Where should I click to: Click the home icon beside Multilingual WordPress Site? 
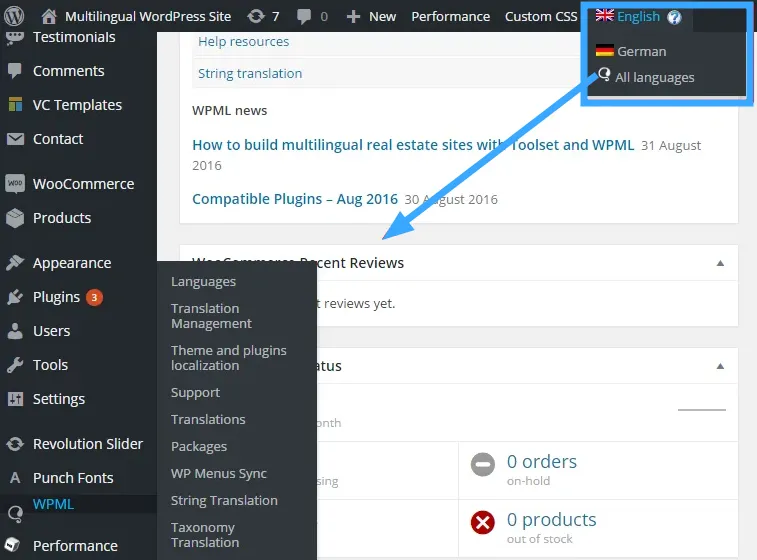[50, 16]
